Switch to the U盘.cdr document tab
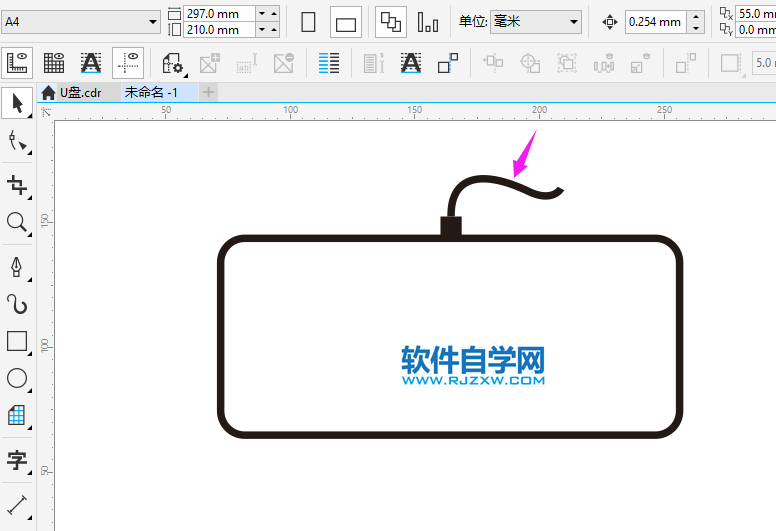Viewport: 776px width, 531px height. coord(75,92)
